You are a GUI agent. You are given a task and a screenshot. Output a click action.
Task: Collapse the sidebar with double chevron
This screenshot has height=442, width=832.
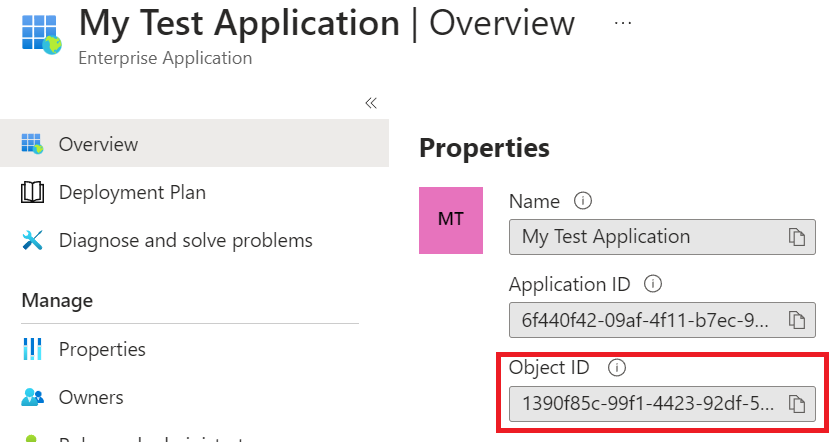370,102
